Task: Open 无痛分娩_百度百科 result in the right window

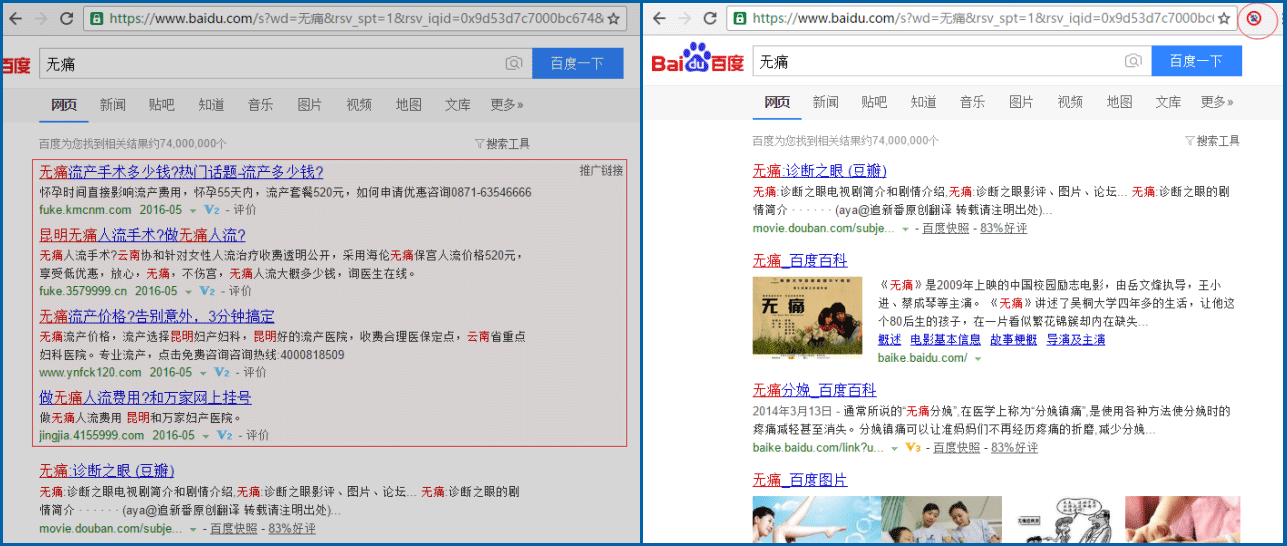Action: point(815,390)
